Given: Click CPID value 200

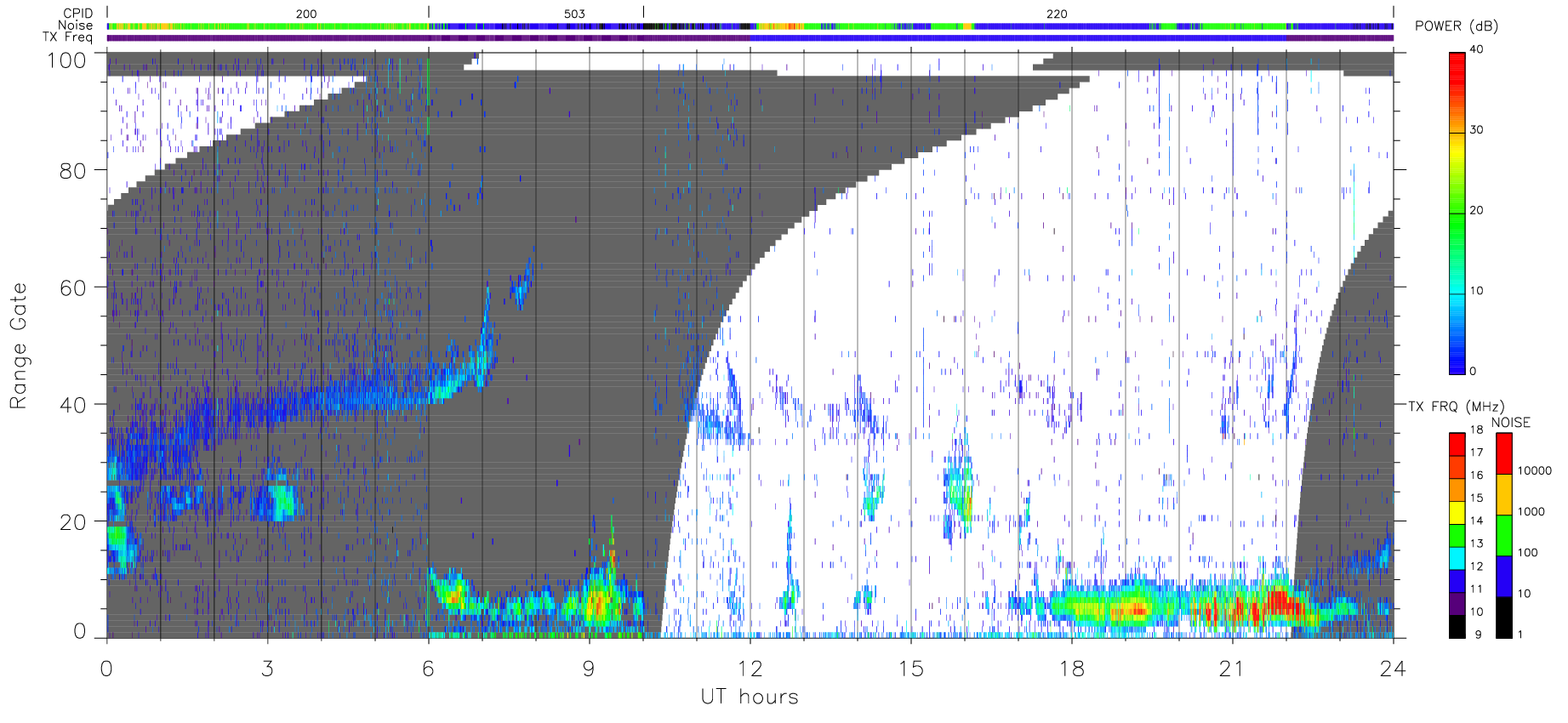Looking at the screenshot, I should pos(306,14).
